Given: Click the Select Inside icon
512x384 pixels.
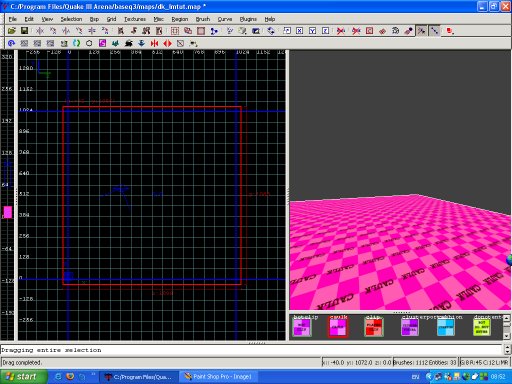Looking at the screenshot, I should click(x=159, y=31).
